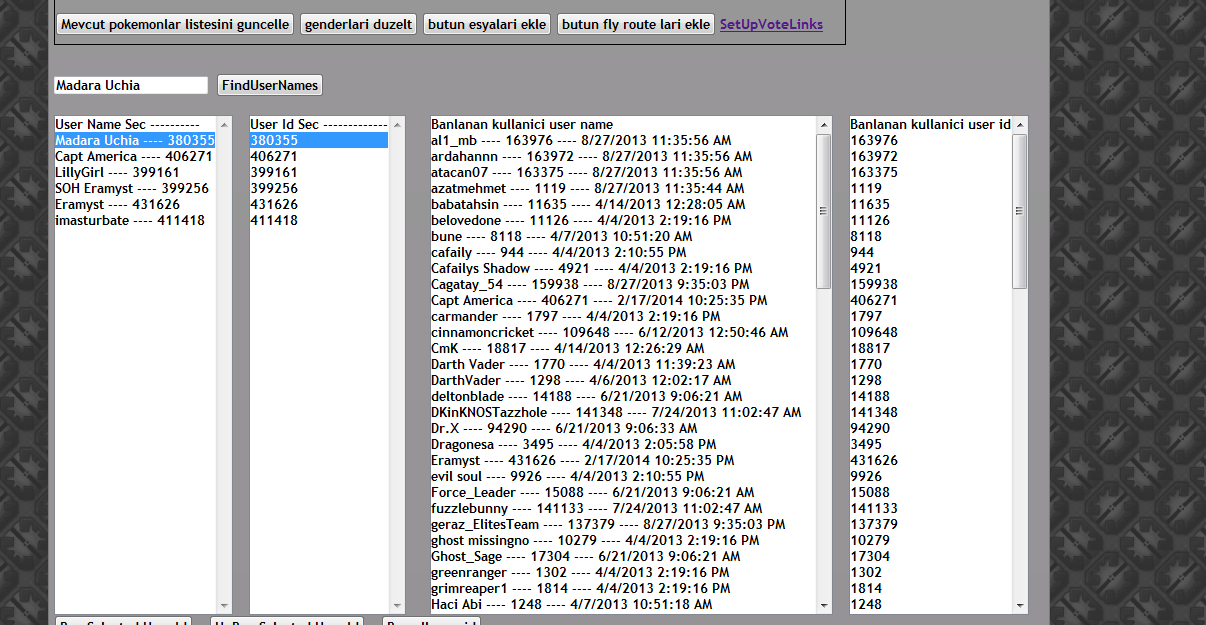
Task: Click down arrow of banned user name scrollbar
Action: pyautogui.click(x=824, y=605)
